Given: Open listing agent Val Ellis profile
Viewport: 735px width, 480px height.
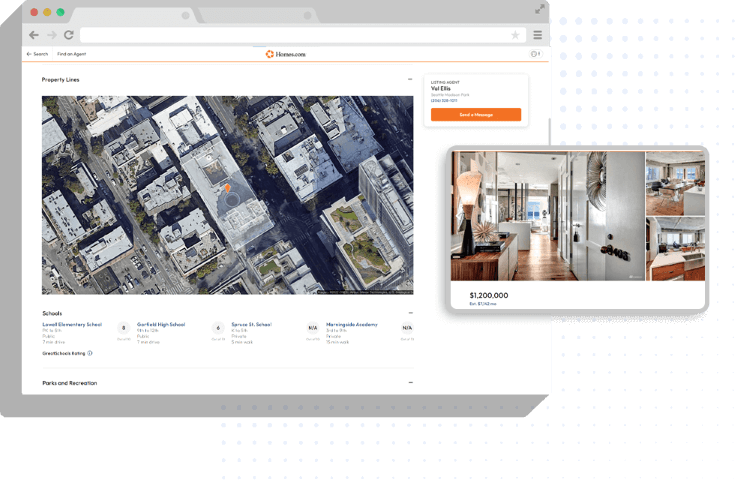Looking at the screenshot, I should point(441,88).
